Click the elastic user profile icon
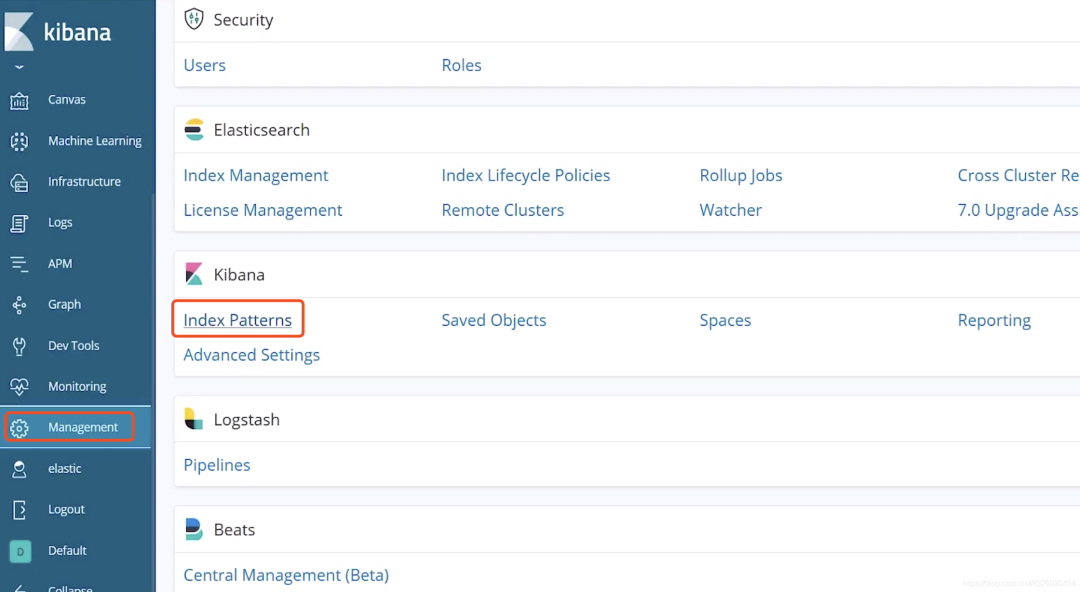Image resolution: width=1080 pixels, height=592 pixels. [x=19, y=469]
